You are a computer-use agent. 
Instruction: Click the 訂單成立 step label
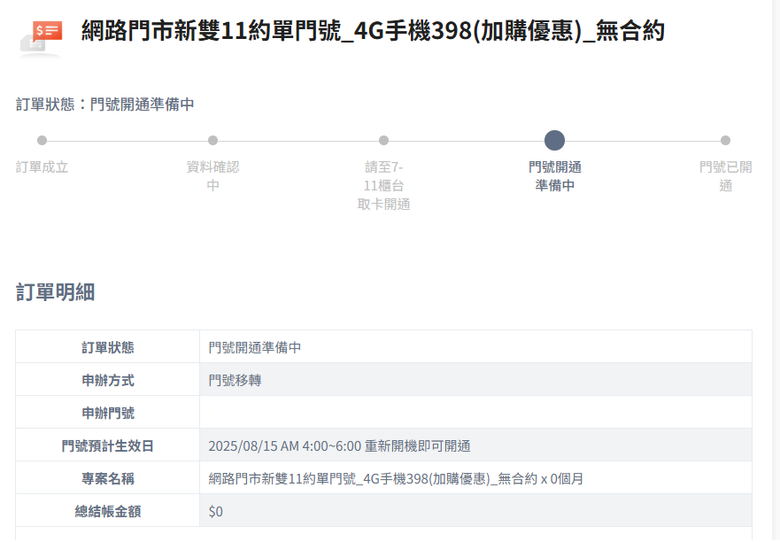pyautogui.click(x=42, y=167)
